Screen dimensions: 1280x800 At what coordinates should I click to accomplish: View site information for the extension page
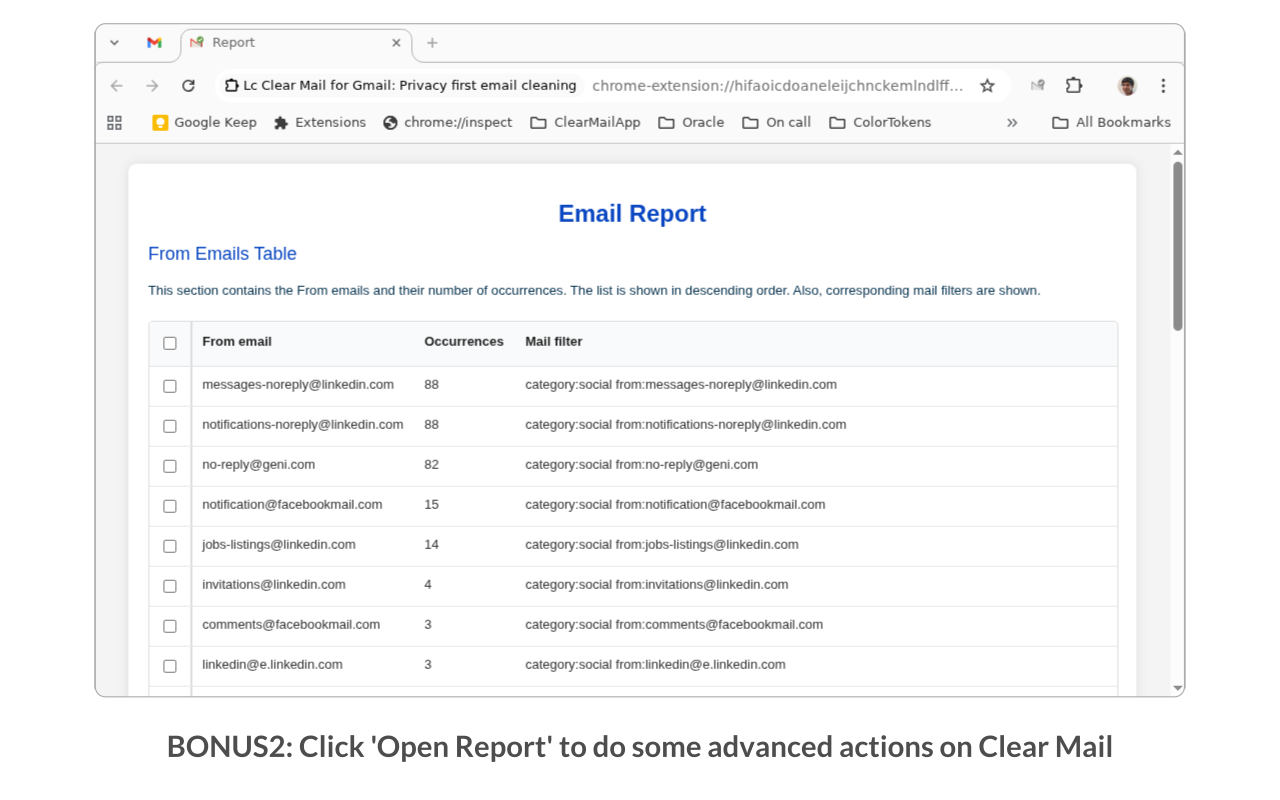coord(230,85)
